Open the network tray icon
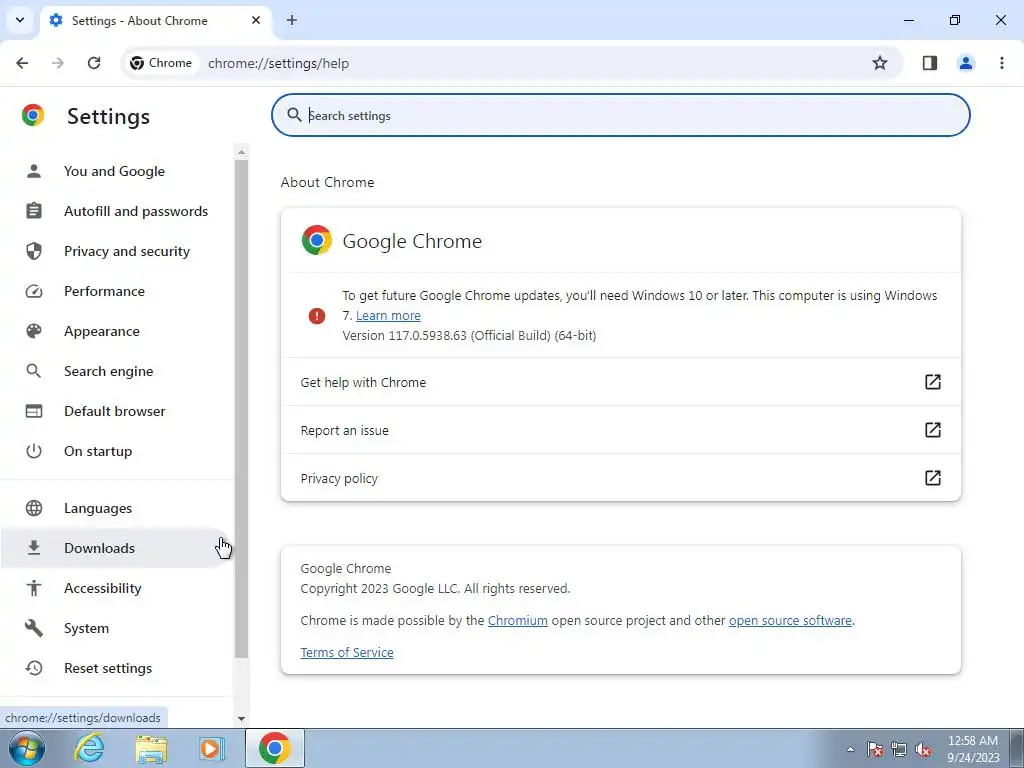 tap(899, 749)
